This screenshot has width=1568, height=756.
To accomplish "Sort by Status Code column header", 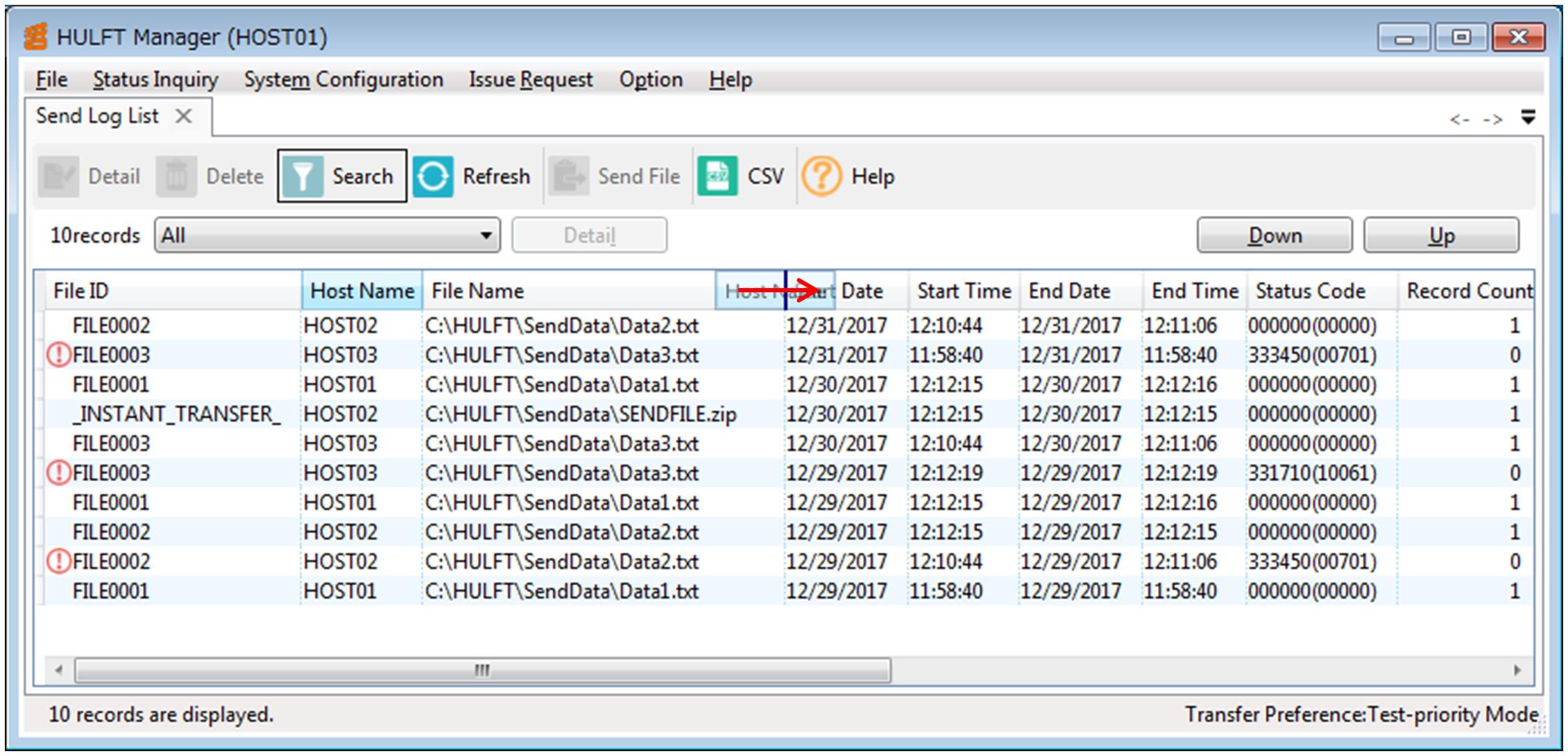I will point(1310,291).
